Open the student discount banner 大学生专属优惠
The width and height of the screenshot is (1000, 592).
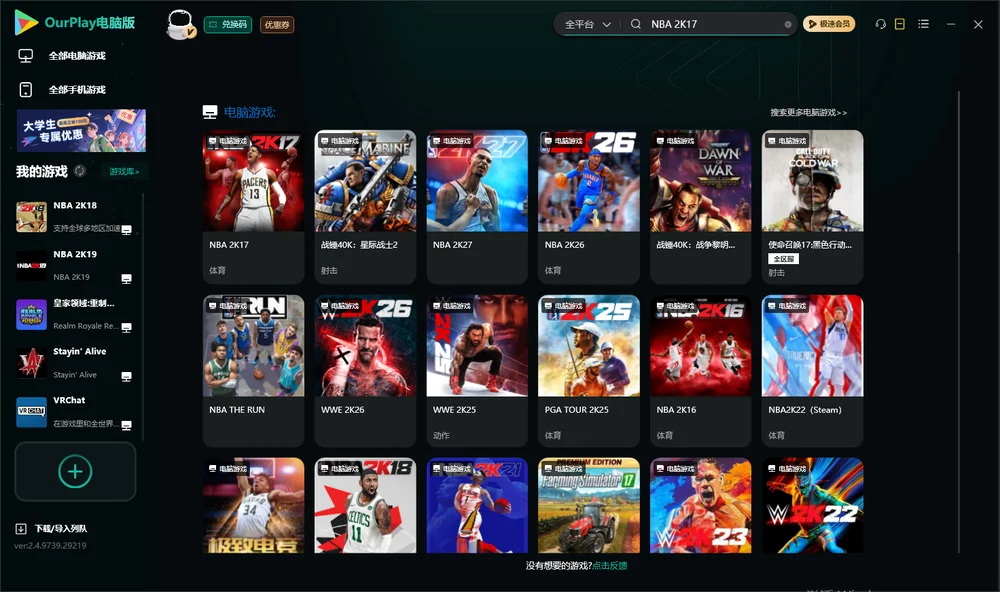[81, 130]
